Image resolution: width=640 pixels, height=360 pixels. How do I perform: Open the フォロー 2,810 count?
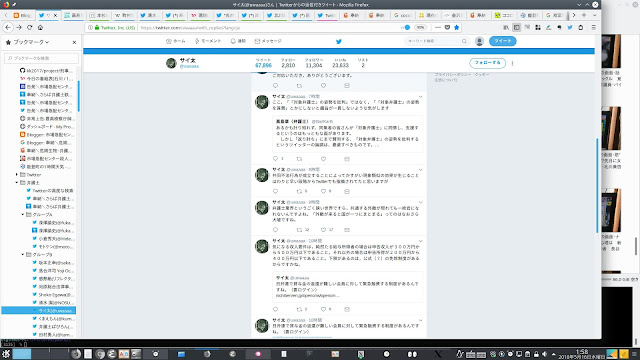288,63
